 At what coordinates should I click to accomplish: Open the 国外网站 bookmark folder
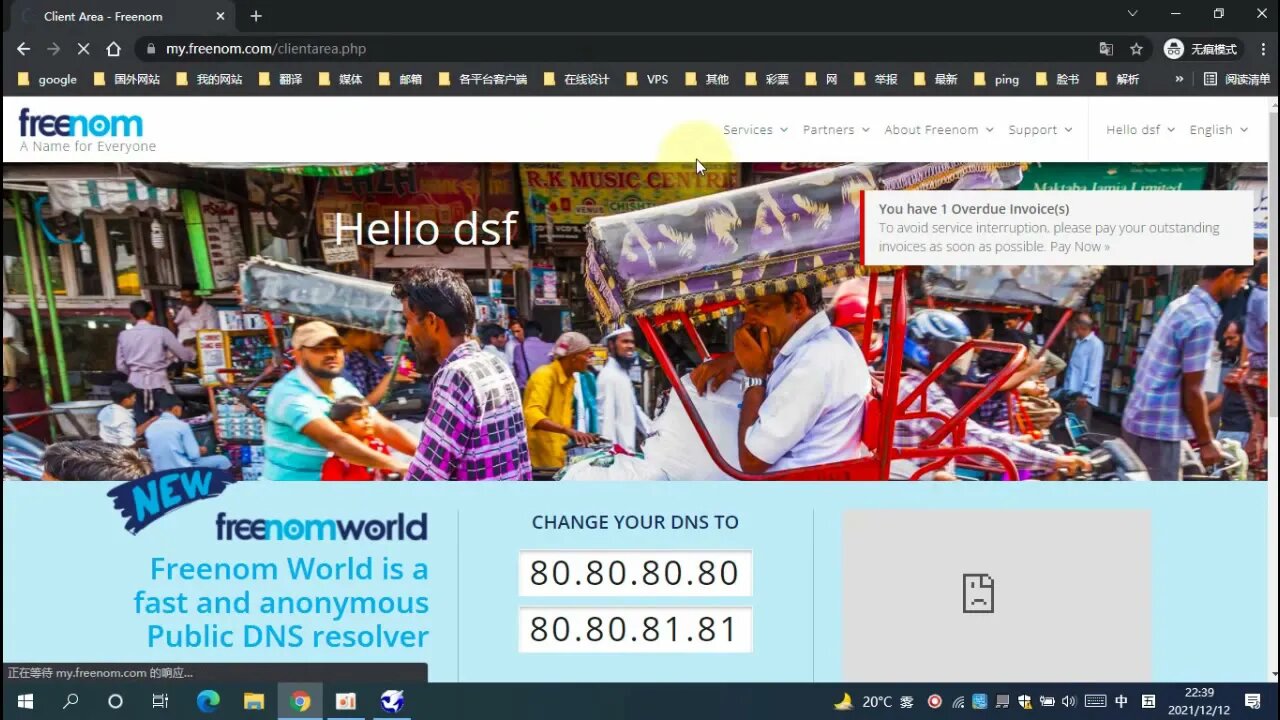coord(127,79)
